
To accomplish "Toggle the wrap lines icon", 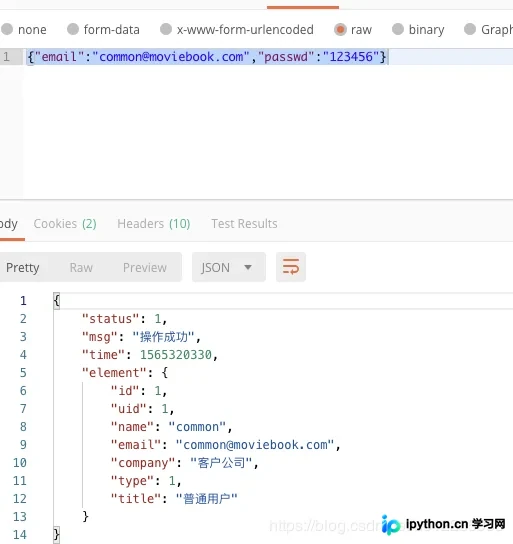I will pos(291,267).
